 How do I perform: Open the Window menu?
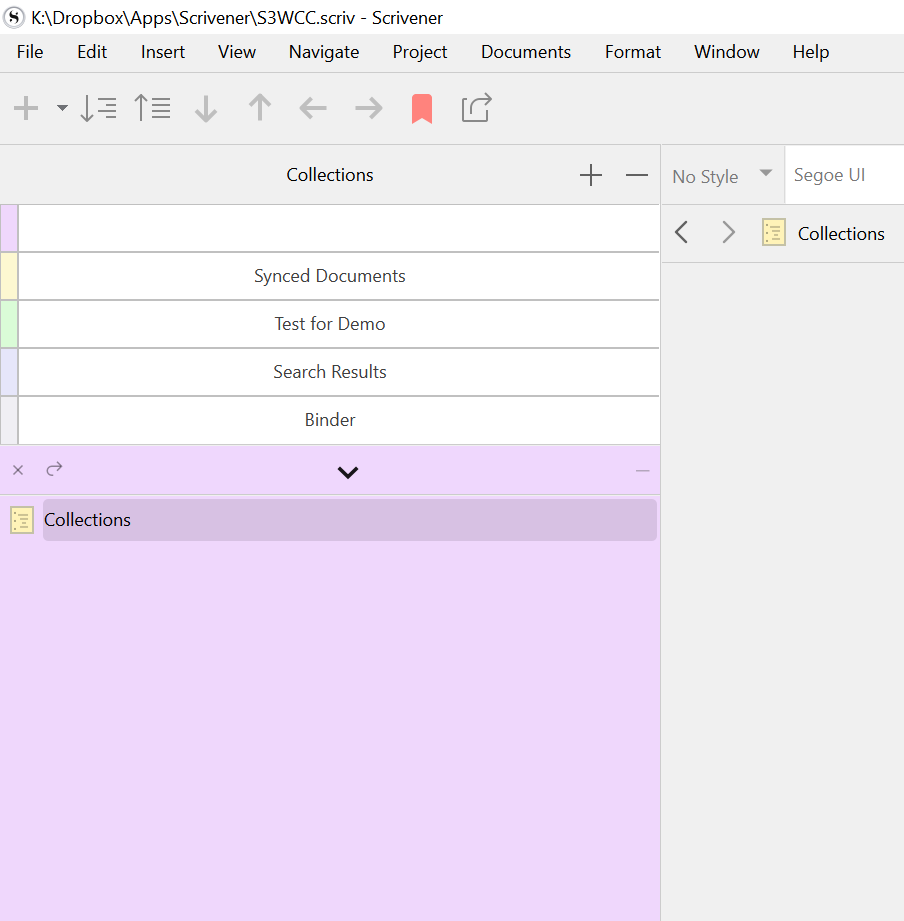point(727,52)
